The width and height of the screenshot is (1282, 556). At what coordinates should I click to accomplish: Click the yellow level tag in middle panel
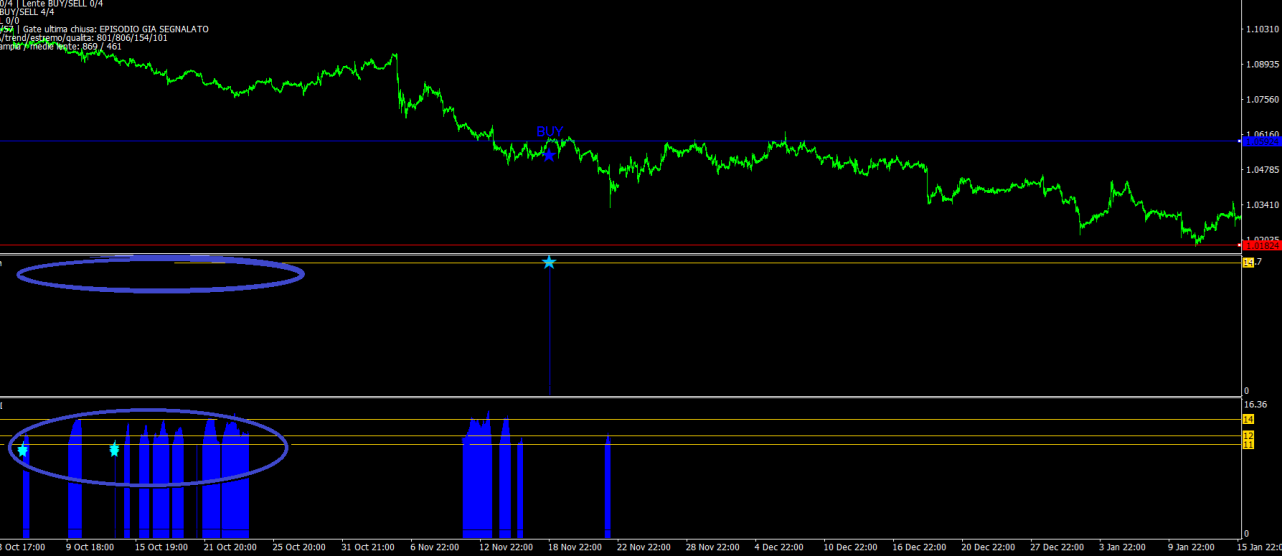(1247, 262)
